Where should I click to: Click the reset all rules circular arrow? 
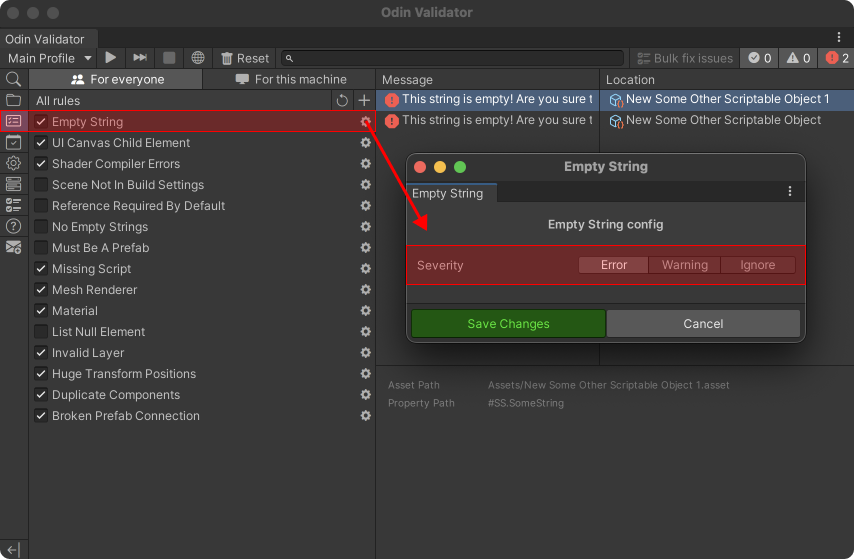pos(342,100)
